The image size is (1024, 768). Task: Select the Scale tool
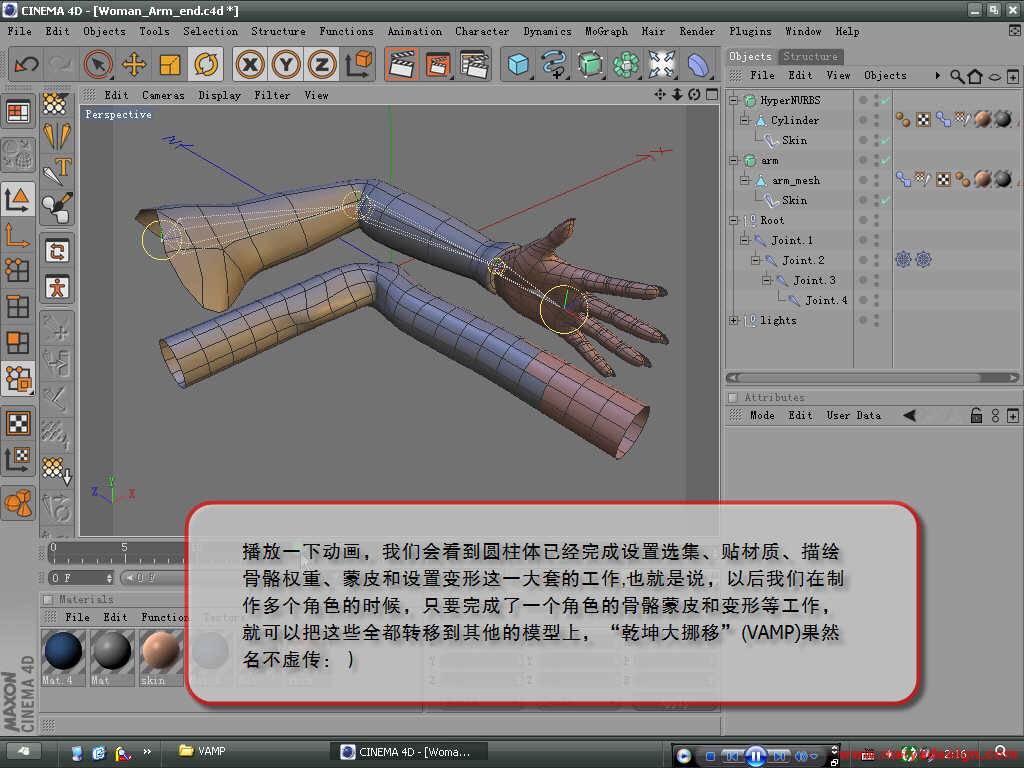(170, 64)
